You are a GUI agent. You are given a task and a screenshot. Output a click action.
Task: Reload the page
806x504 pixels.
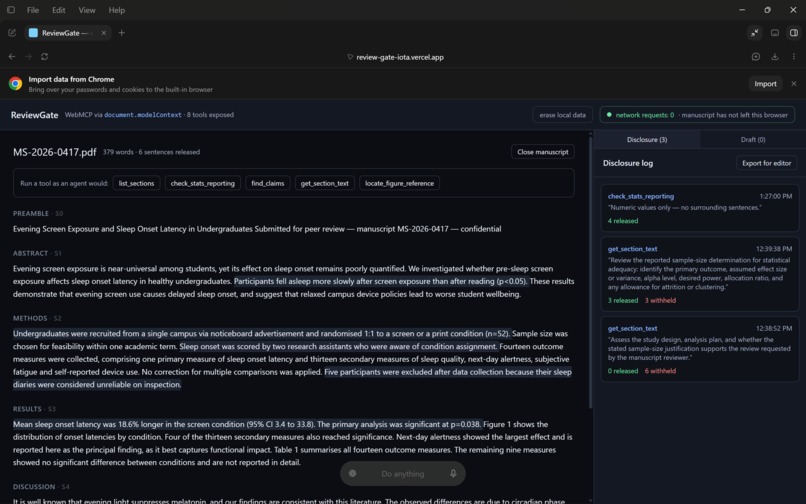click(x=45, y=57)
